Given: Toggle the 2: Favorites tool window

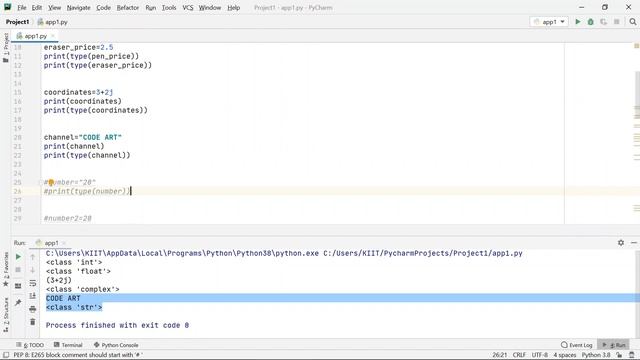Looking at the screenshot, I should pos(6,269).
